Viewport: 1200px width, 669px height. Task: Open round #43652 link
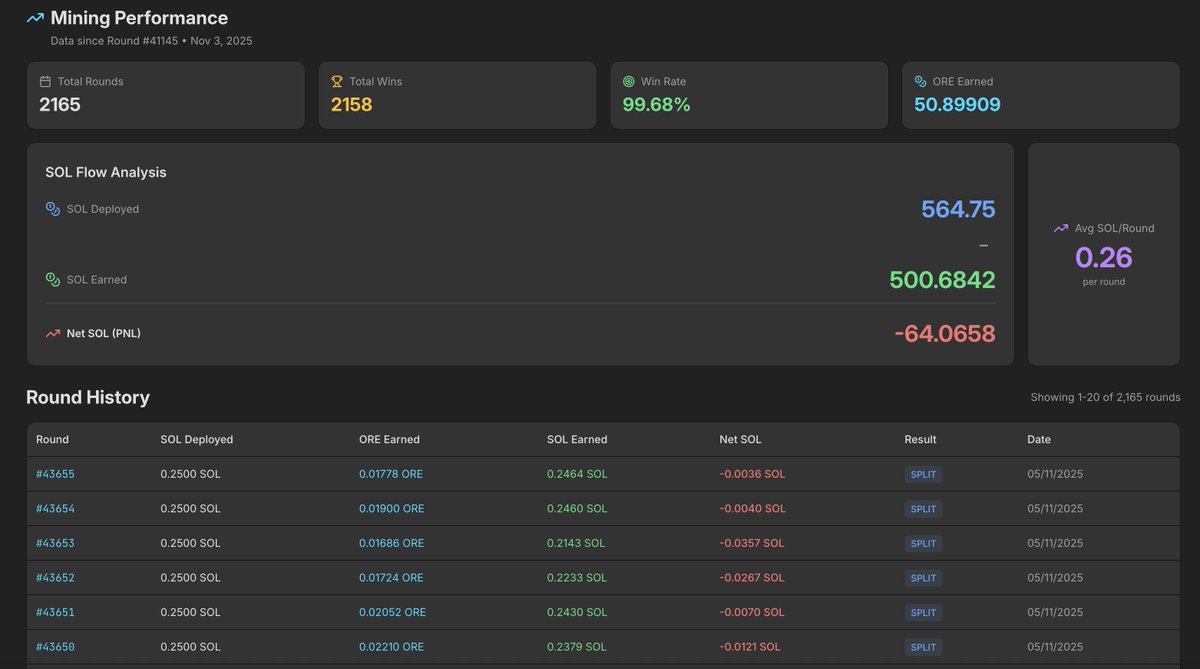tap(55, 578)
